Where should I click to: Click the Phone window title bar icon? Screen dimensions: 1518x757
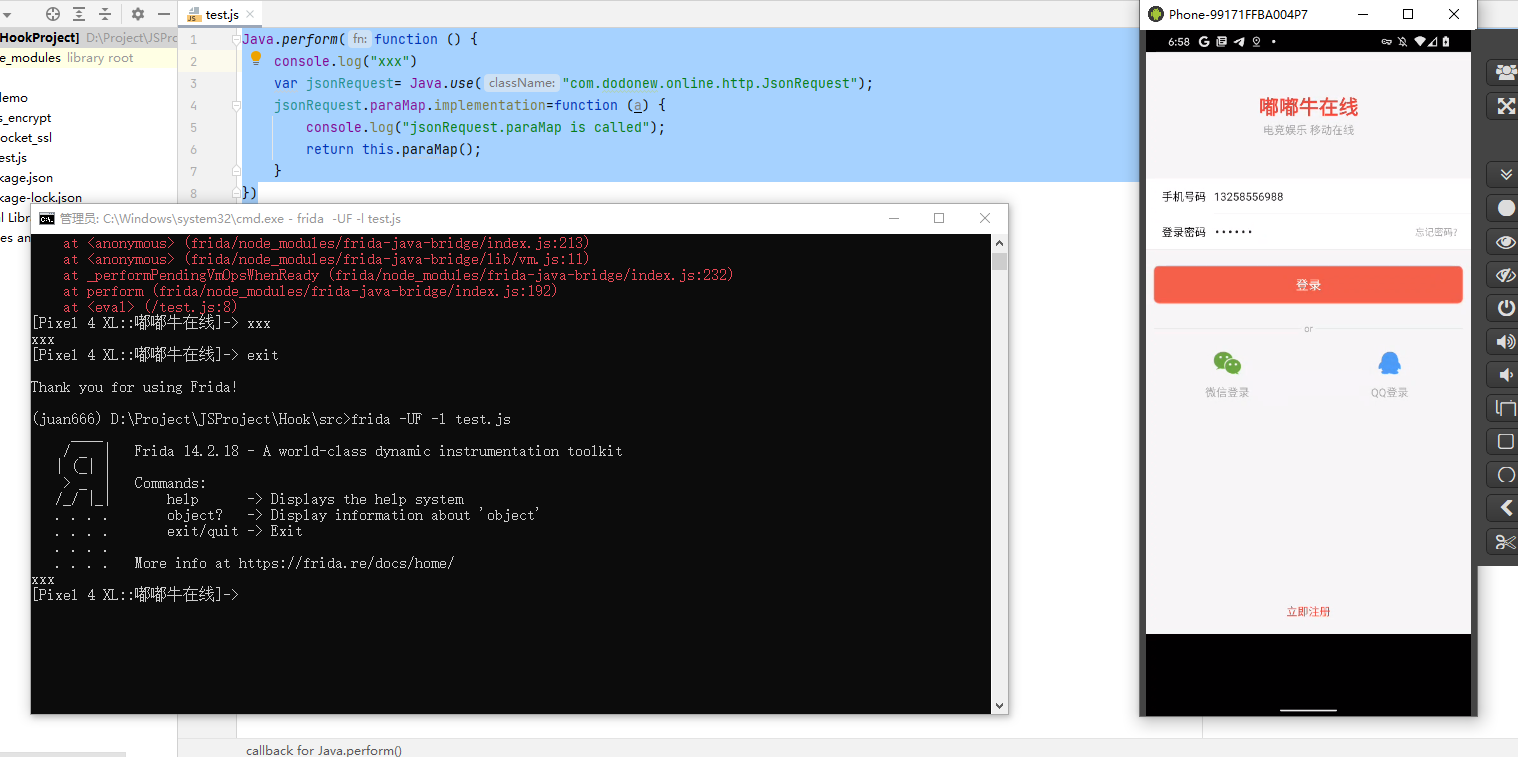1156,14
